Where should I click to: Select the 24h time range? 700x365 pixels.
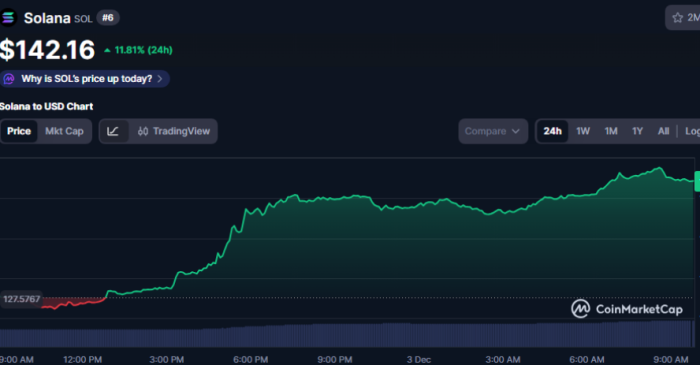coord(552,131)
